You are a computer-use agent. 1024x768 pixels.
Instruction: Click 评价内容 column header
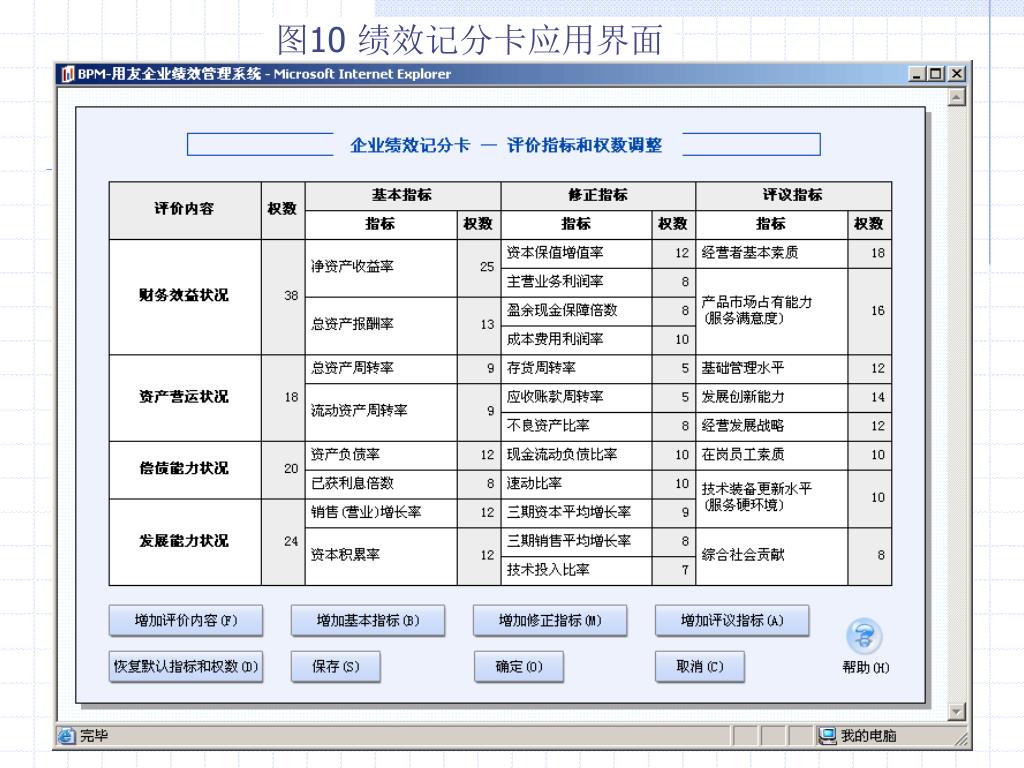click(x=185, y=210)
